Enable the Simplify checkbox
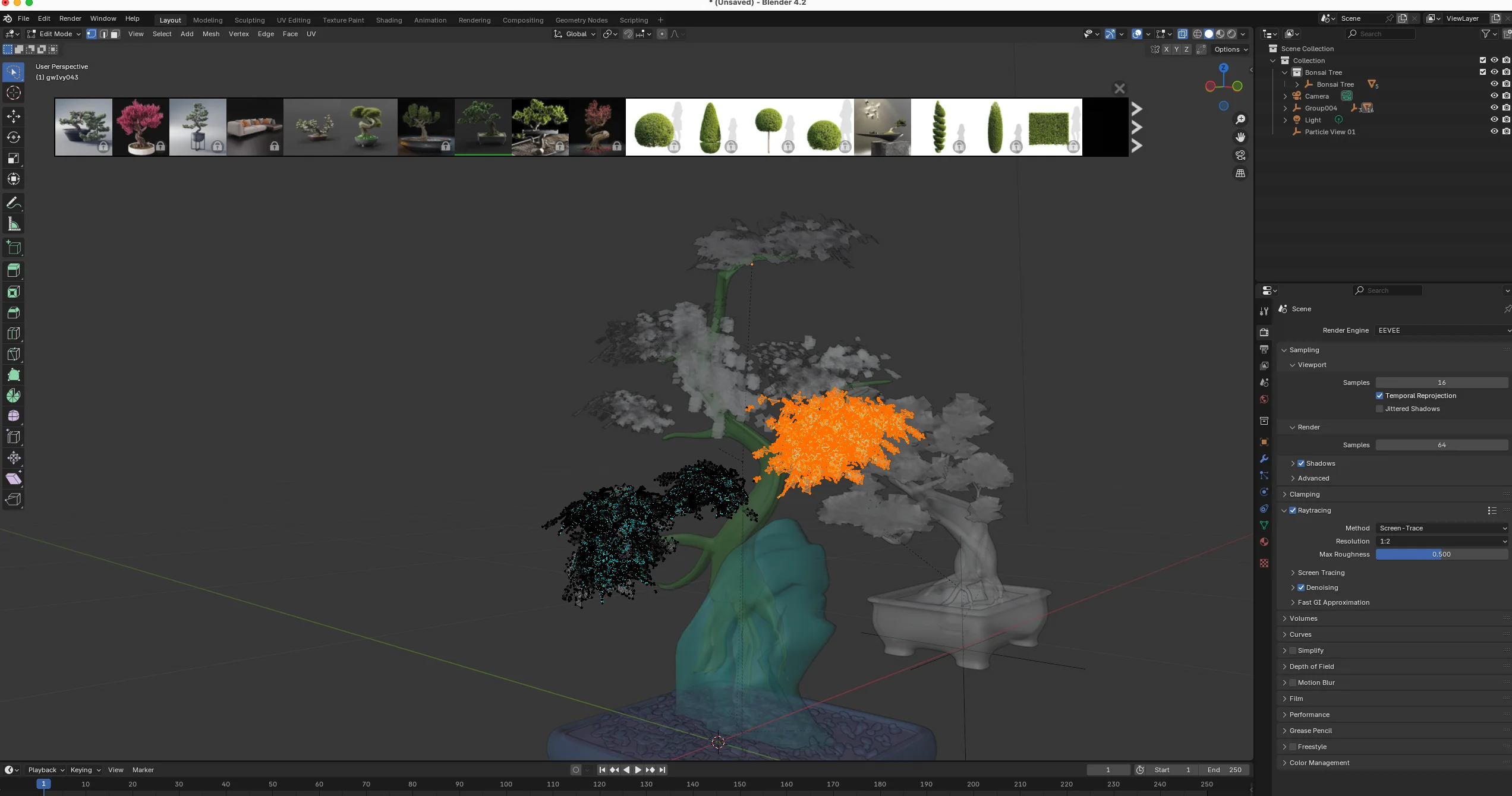 [1293, 650]
